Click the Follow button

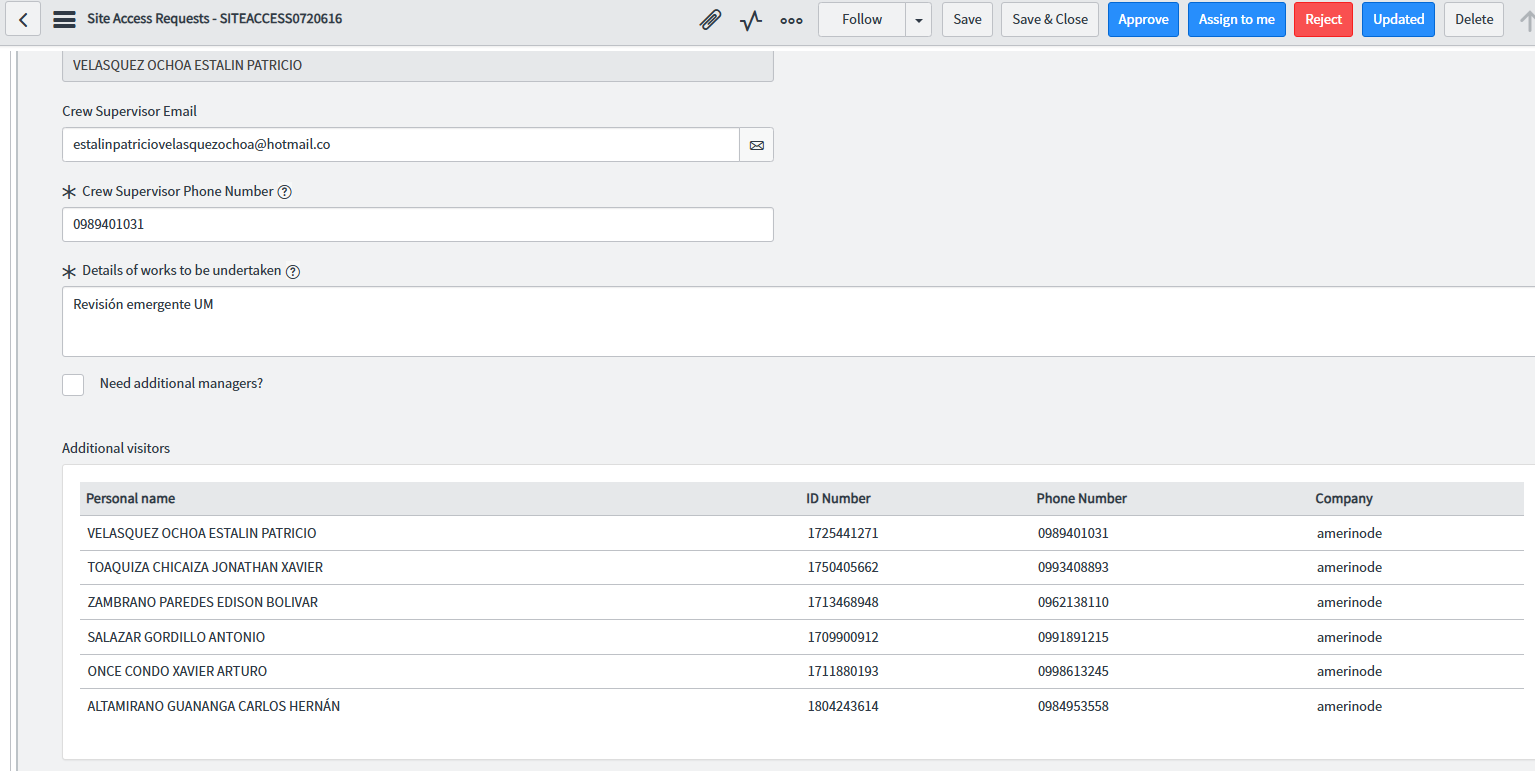(x=862, y=20)
